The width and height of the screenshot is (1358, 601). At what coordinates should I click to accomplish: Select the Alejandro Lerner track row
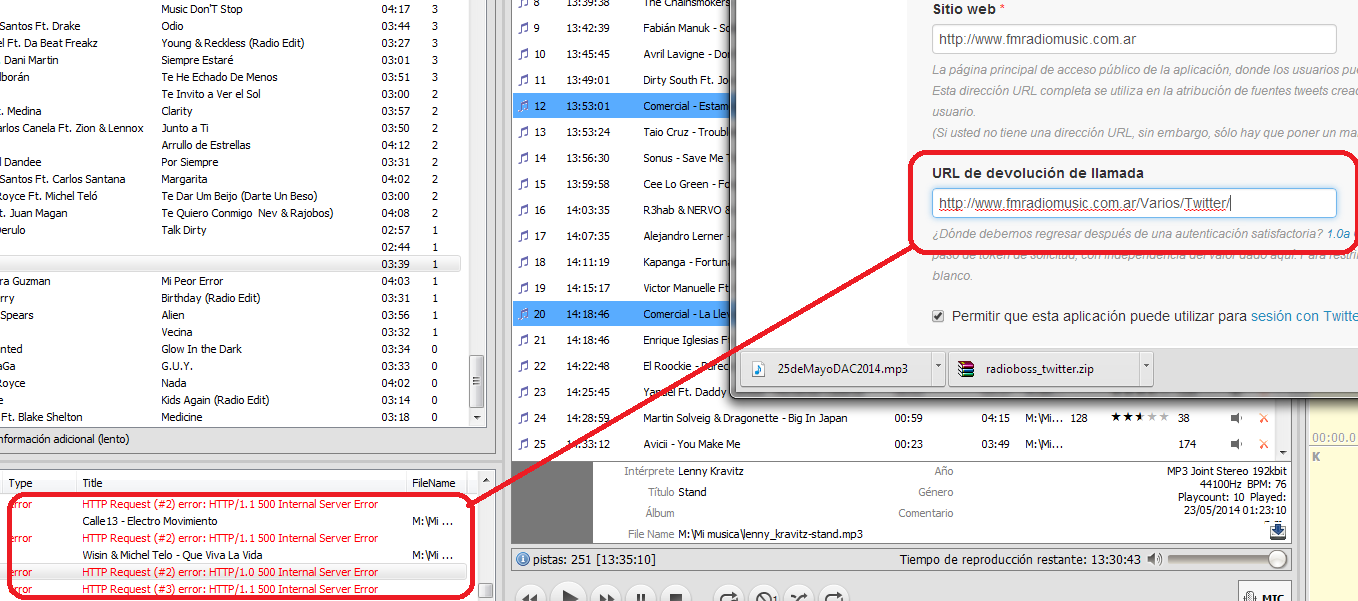coord(623,236)
